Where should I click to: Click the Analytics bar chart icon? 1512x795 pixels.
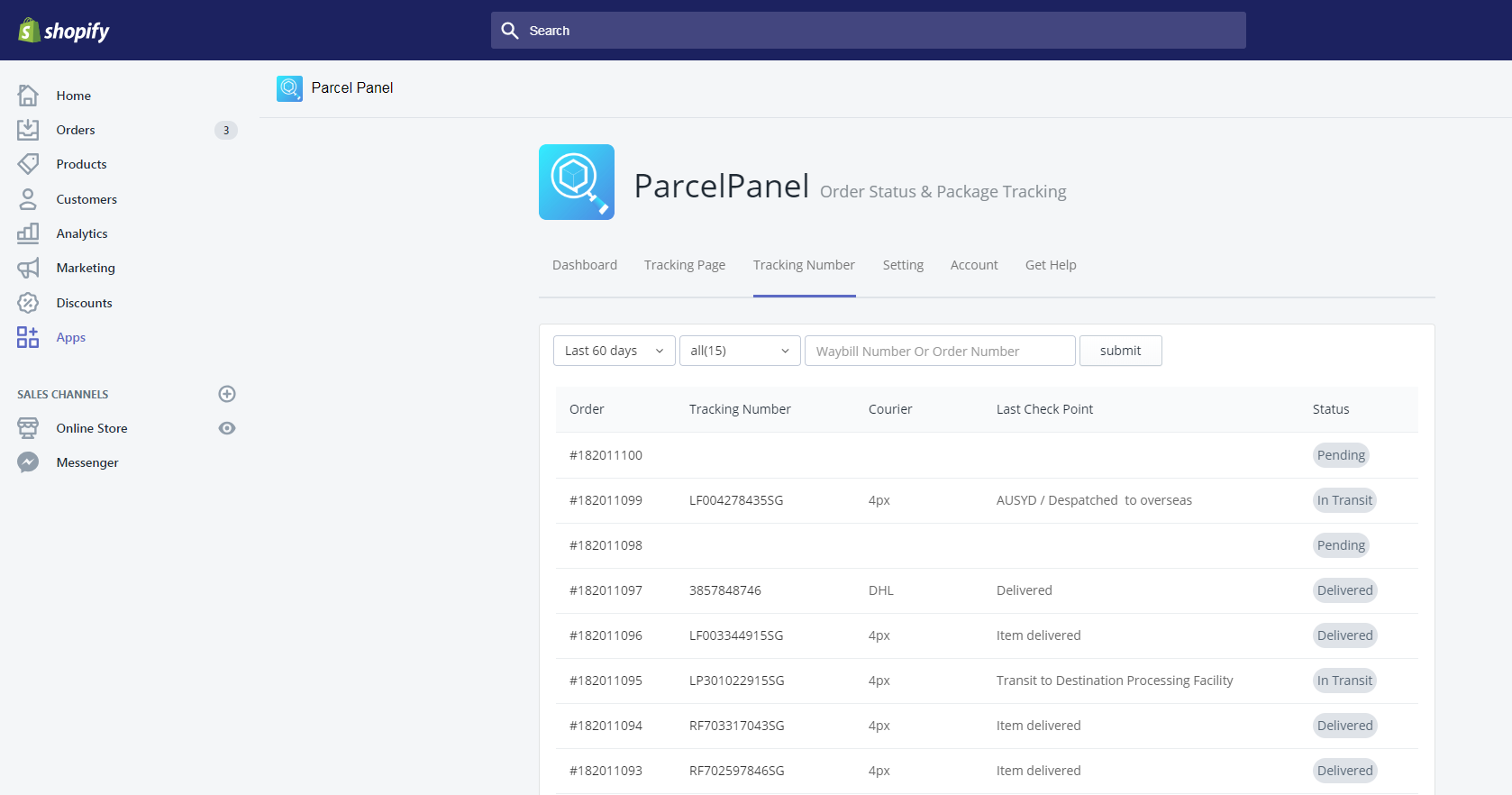(x=28, y=233)
